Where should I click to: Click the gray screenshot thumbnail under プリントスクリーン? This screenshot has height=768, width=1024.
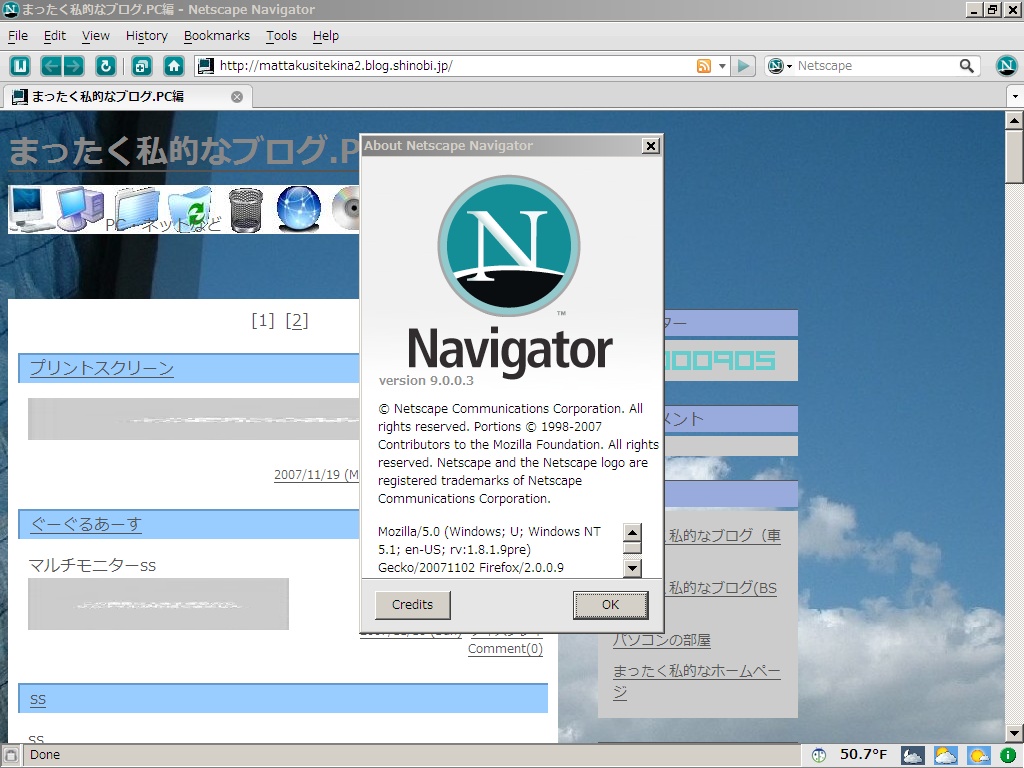[x=194, y=419]
